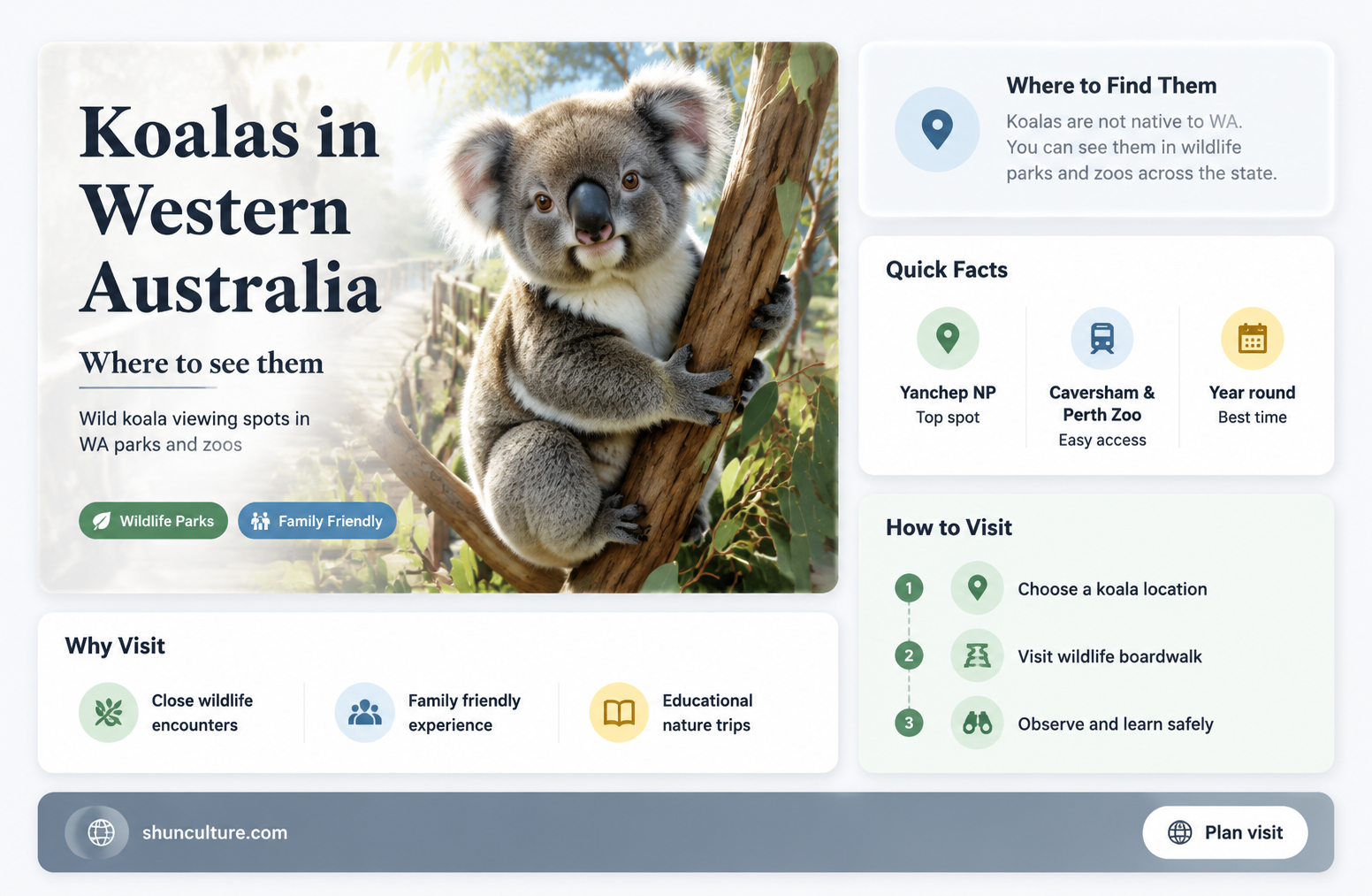The height and width of the screenshot is (896, 1372).
Task: Click the green pin icon above Yanchep NP
Action: [x=948, y=338]
